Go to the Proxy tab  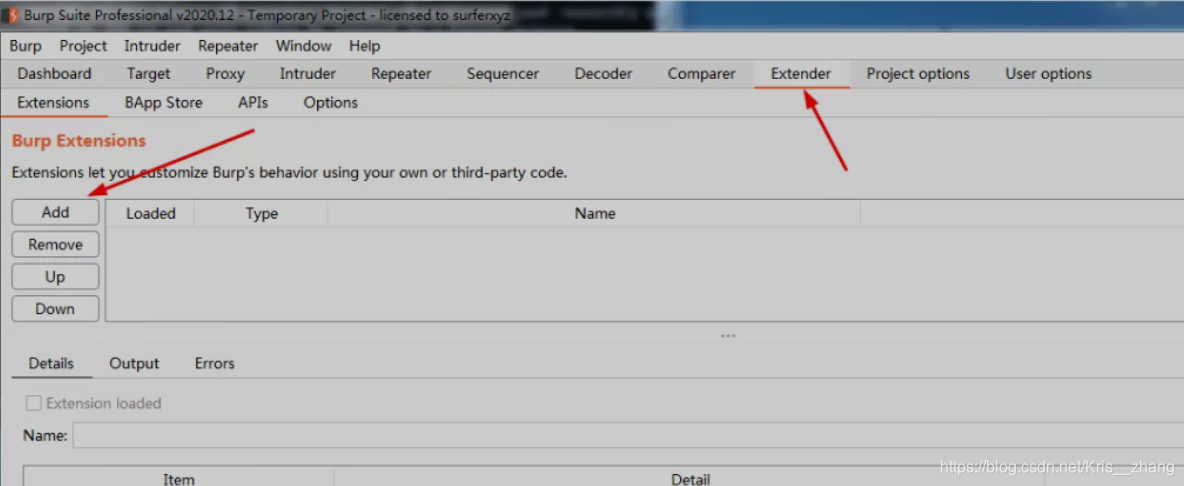(225, 74)
